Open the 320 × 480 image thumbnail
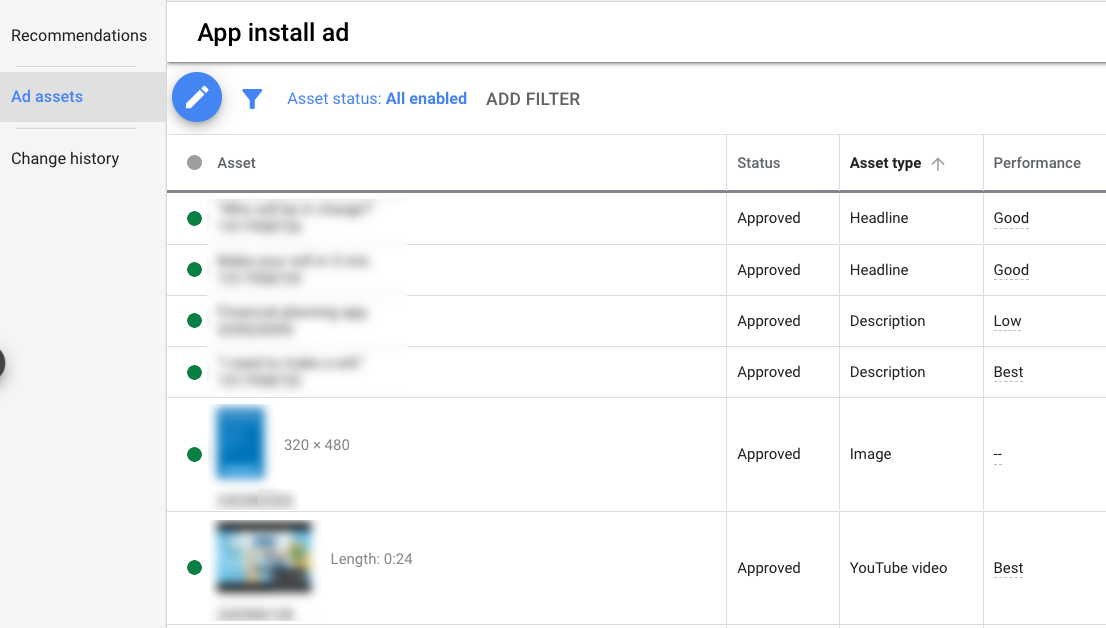 240,445
